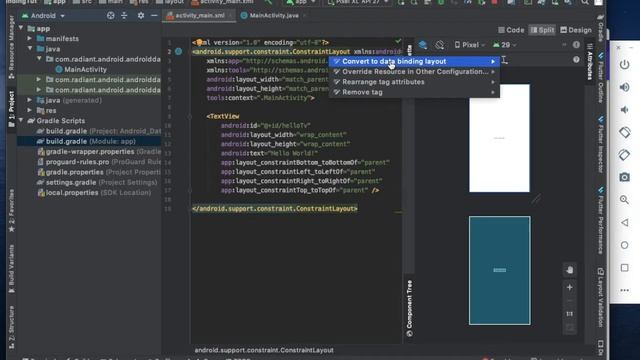
Task: Take emulator screenshot with camera icon
Action: tap(624, 177)
